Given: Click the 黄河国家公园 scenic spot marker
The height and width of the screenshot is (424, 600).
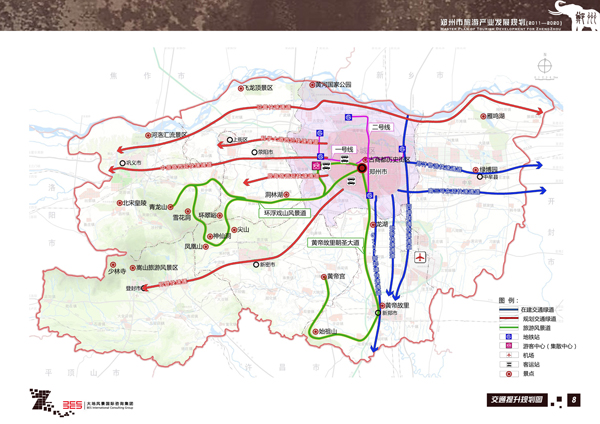Looking at the screenshot, I should pos(311,86).
